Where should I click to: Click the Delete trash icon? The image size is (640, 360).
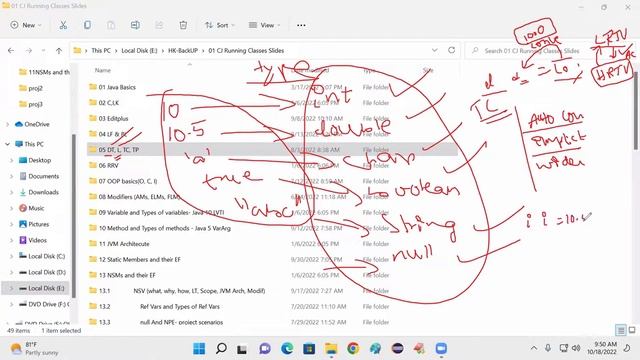tap(183, 25)
